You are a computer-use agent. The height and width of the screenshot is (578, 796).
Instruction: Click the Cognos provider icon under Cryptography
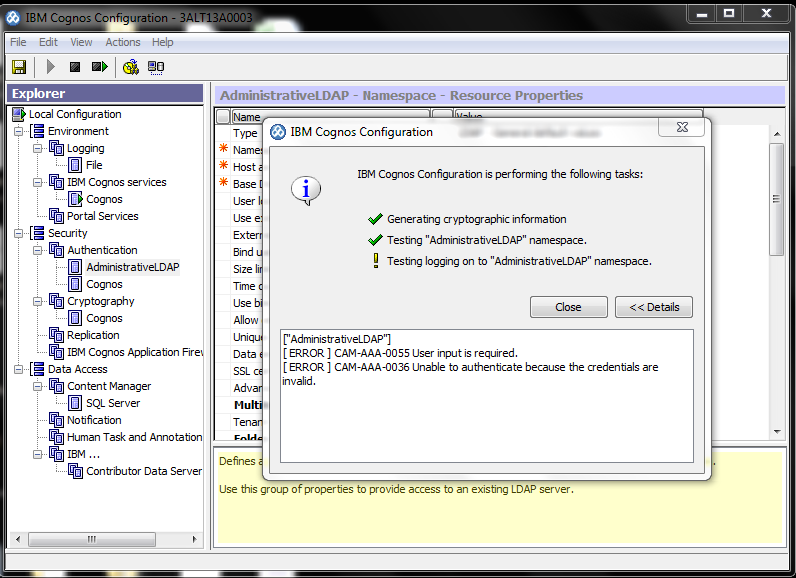coord(75,318)
